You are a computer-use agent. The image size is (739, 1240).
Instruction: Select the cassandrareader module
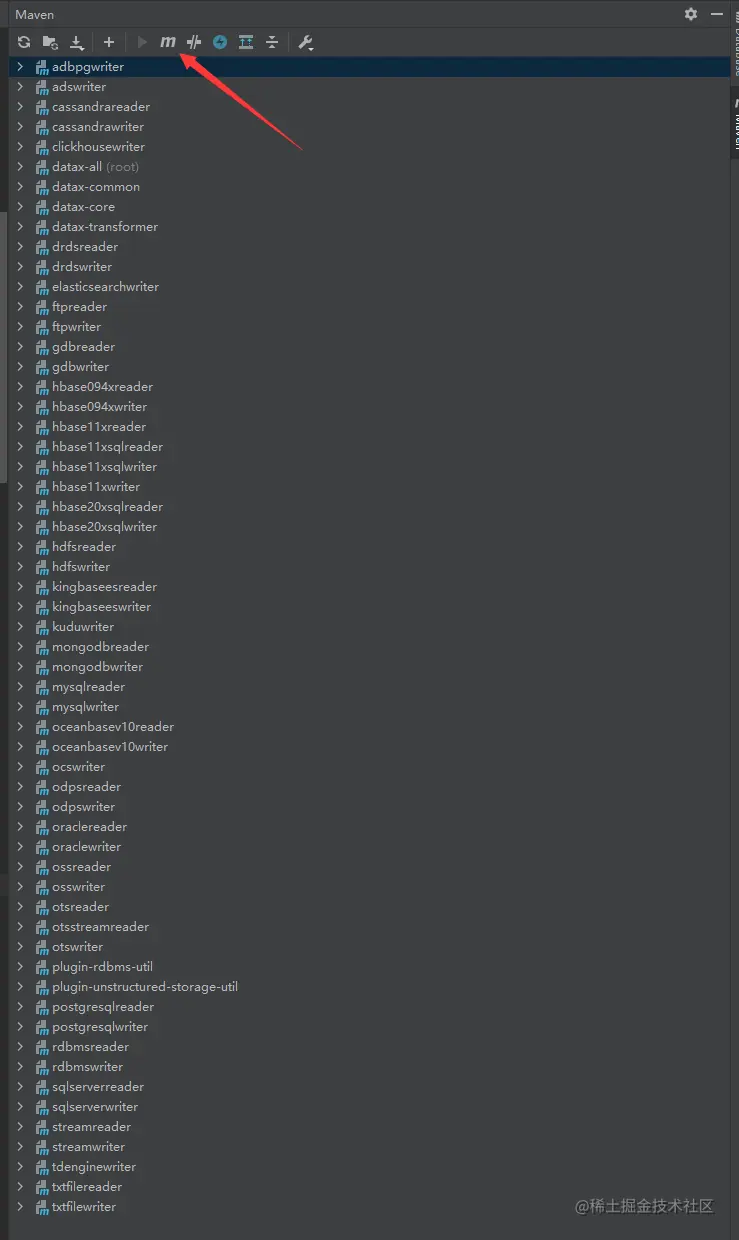[101, 107]
